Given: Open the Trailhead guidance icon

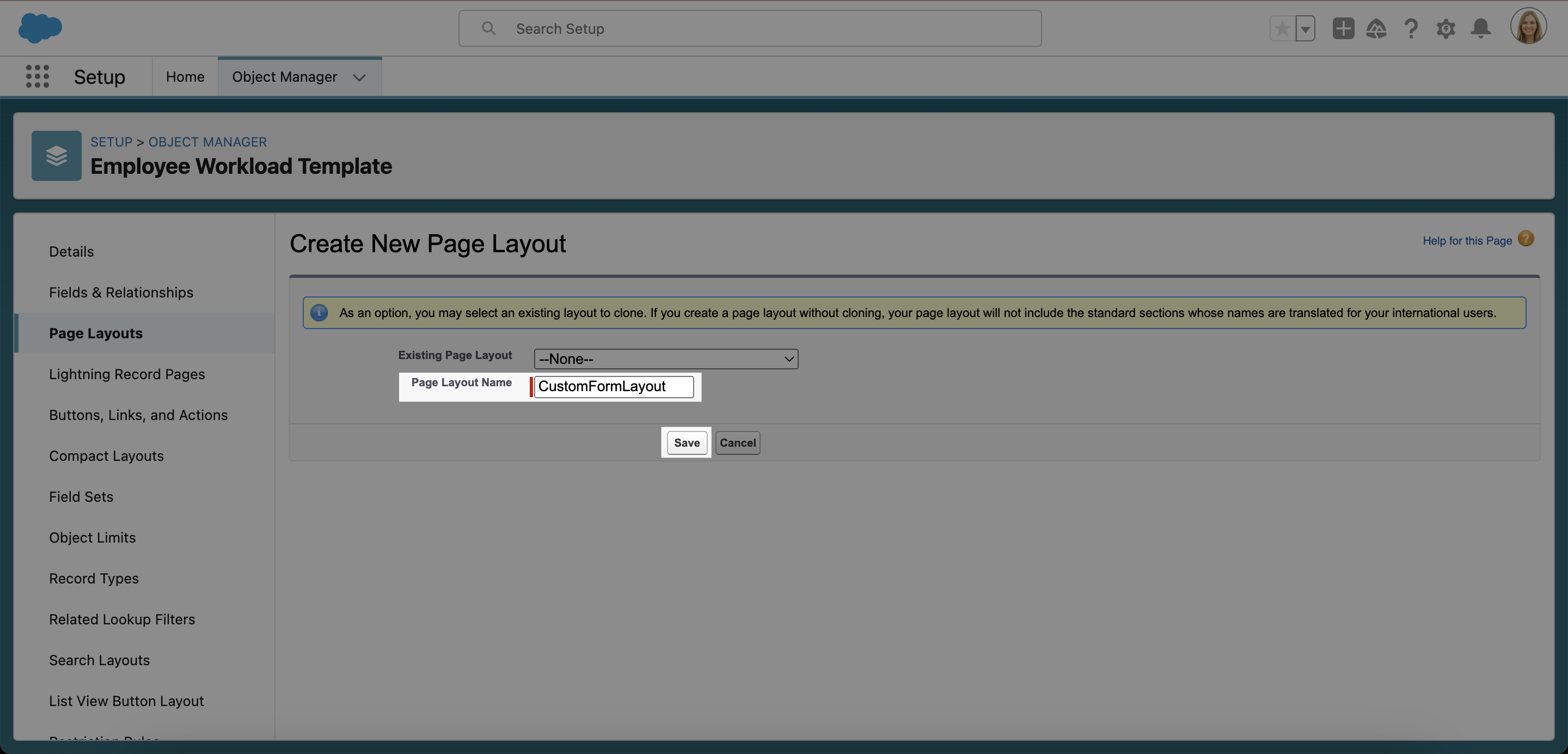Looking at the screenshot, I should pyautogui.click(x=1376, y=29).
